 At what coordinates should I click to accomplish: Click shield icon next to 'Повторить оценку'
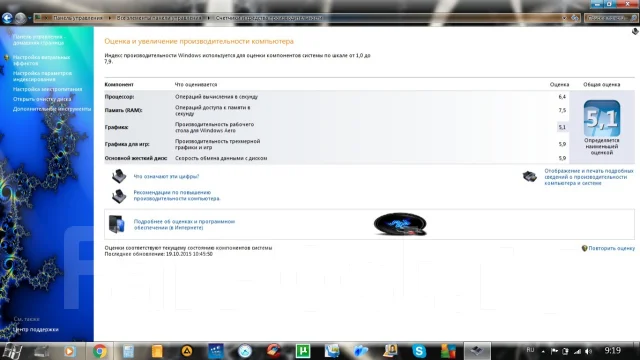[x=584, y=248]
